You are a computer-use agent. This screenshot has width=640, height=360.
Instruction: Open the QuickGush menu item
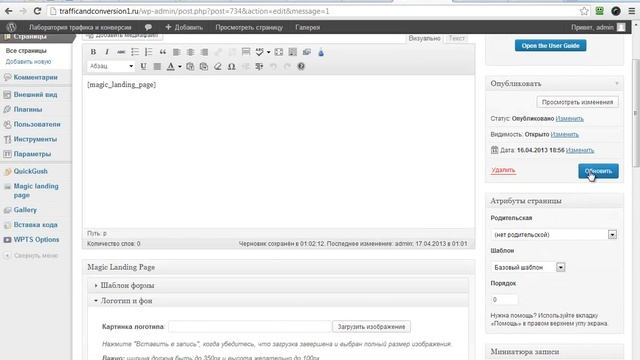tap(31, 171)
